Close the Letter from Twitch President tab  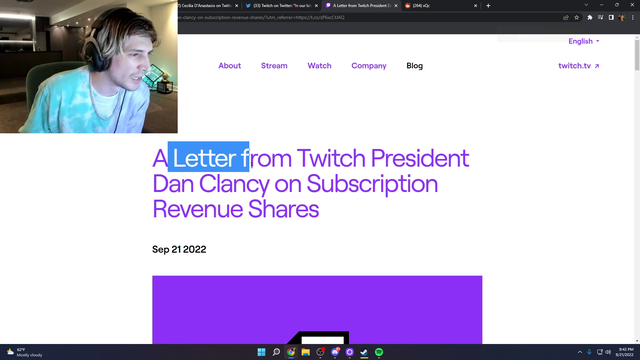[396, 6]
